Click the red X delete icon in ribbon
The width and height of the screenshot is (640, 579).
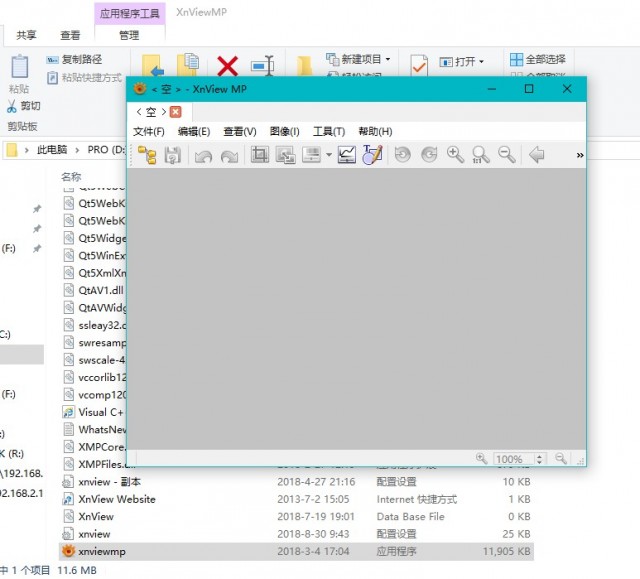(x=227, y=66)
